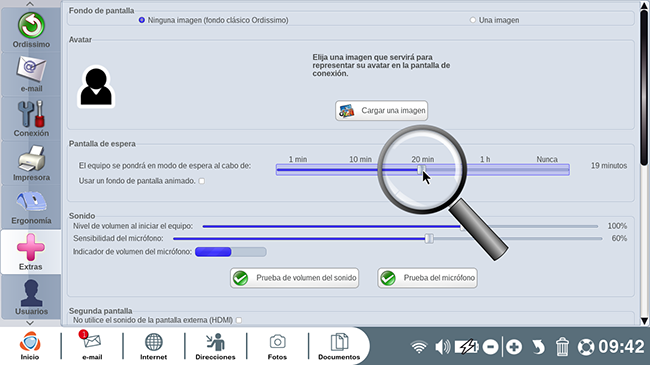Open the trash bin icon
This screenshot has width=650, height=365.
[562, 347]
